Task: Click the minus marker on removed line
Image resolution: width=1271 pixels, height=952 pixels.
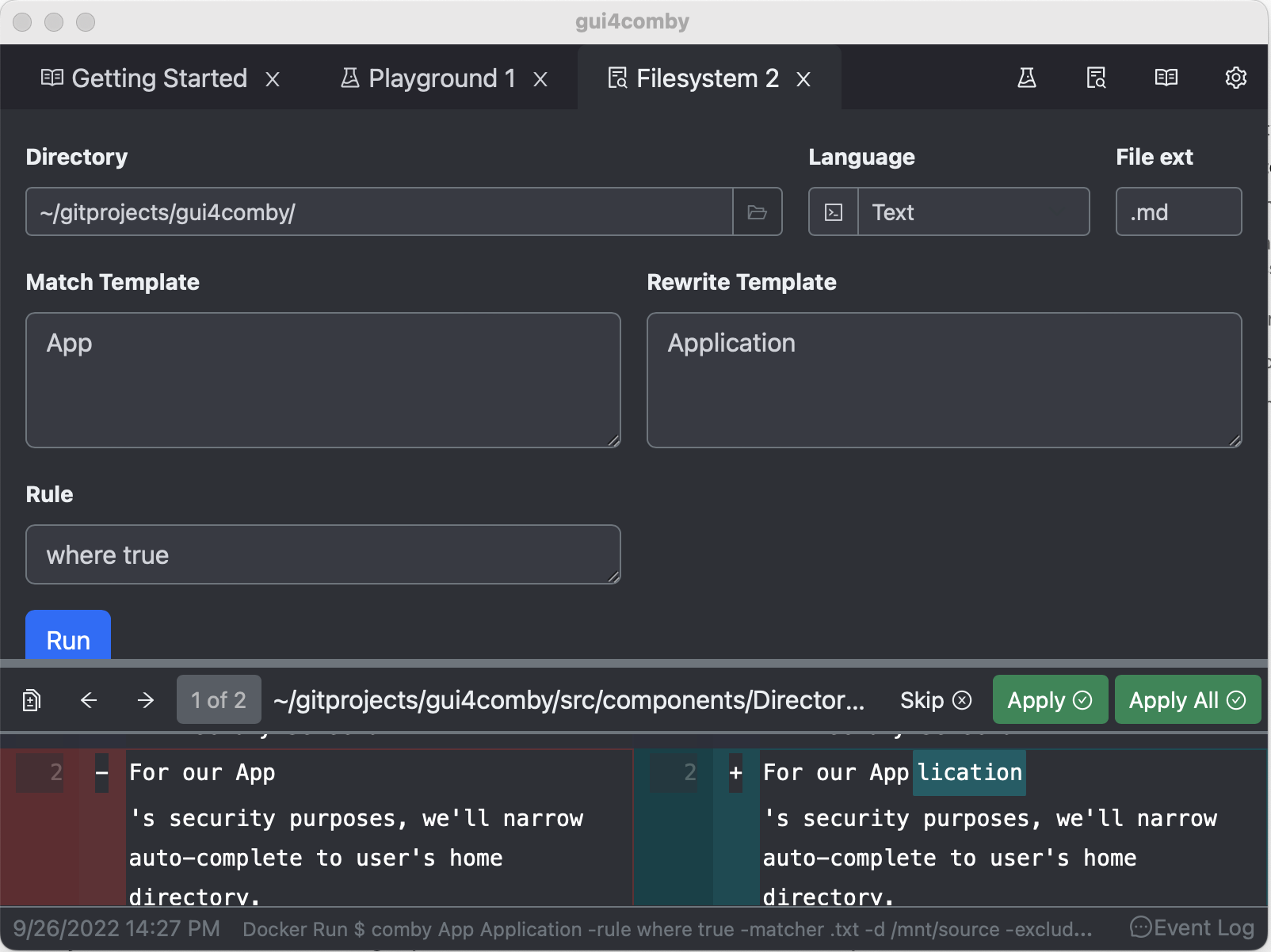Action: coord(101,772)
